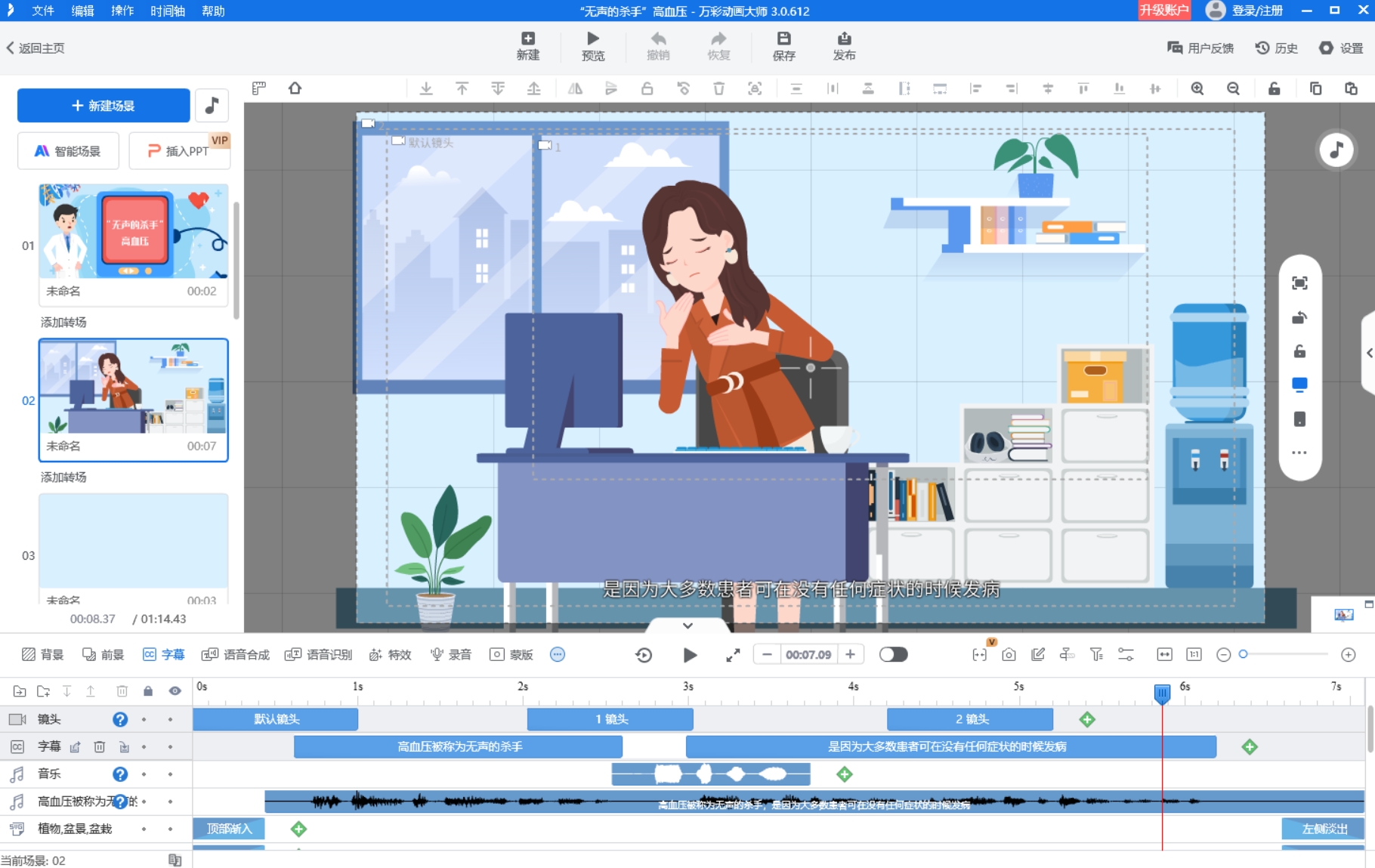The width and height of the screenshot is (1375, 868).
Task: Click the delete trash icon in canvas toolbar
Action: tap(719, 88)
